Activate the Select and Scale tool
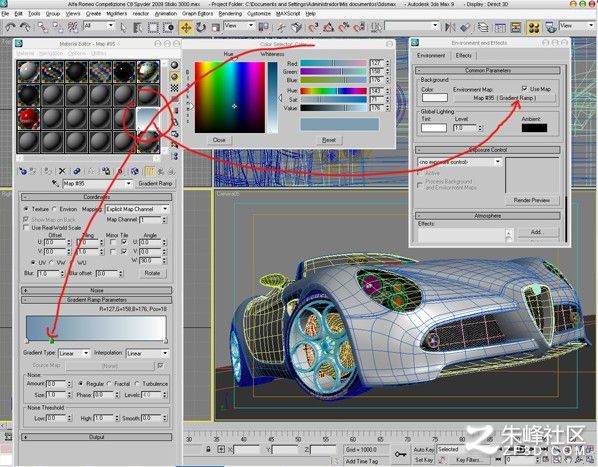598x467 pixels. [x=216, y=27]
